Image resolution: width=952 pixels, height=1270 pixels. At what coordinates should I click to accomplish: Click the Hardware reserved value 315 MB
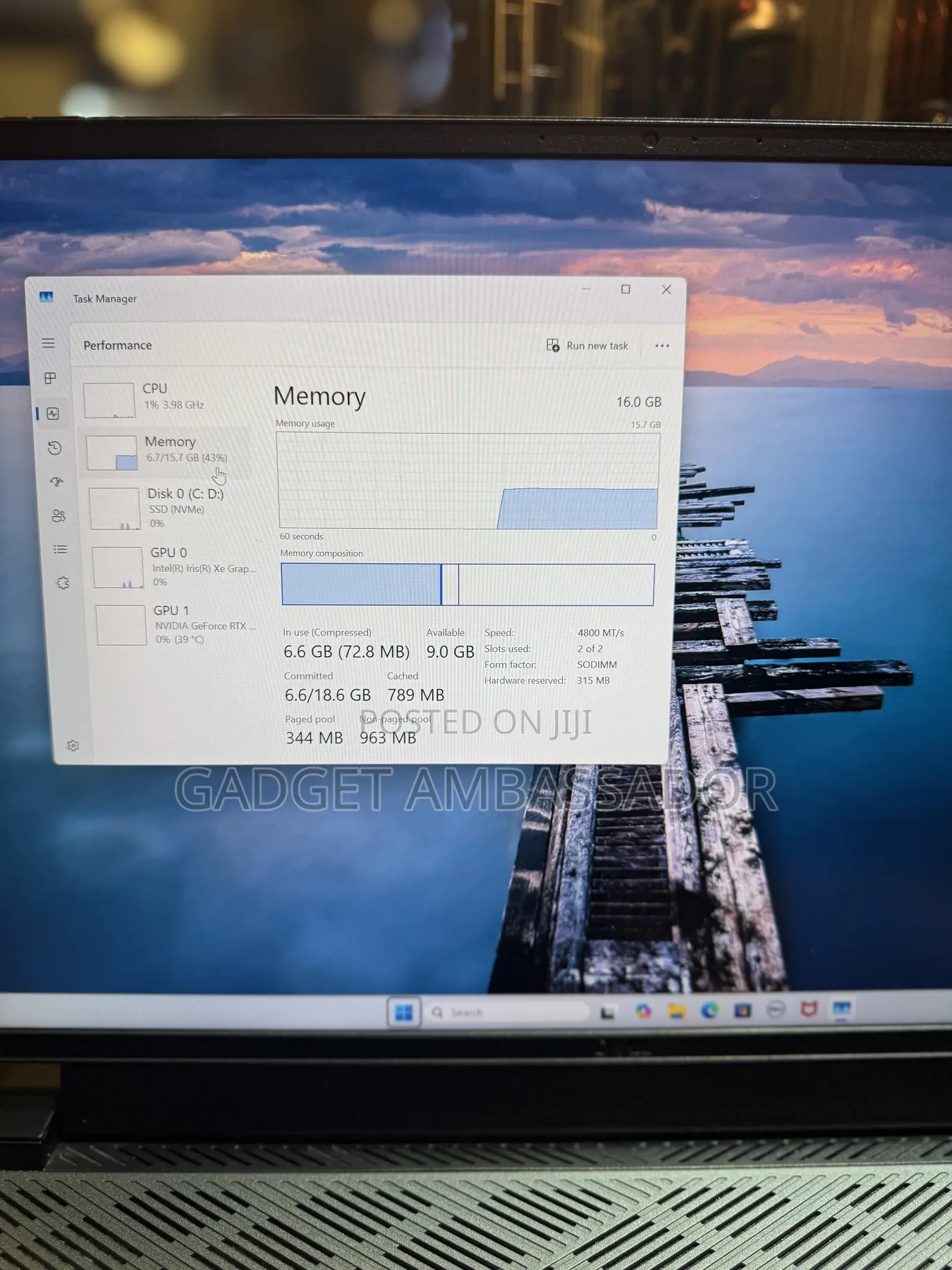[x=593, y=680]
